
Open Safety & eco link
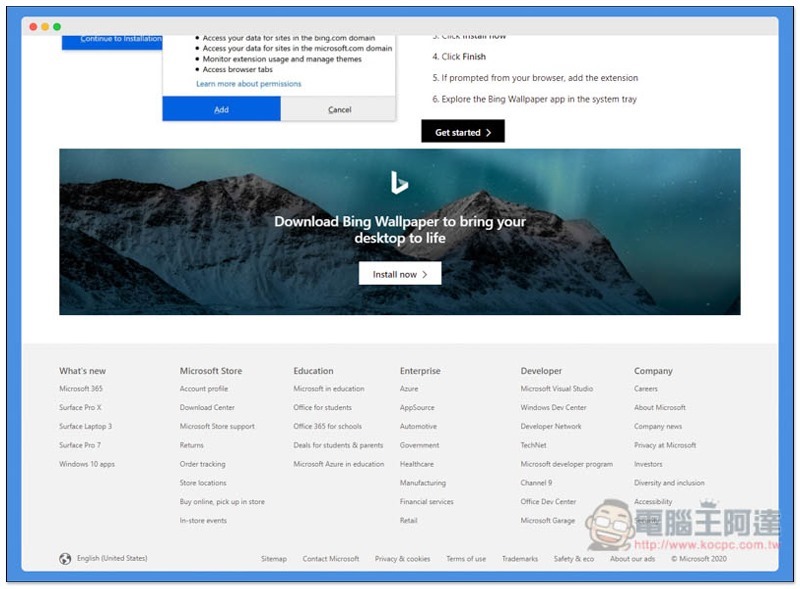click(x=573, y=559)
